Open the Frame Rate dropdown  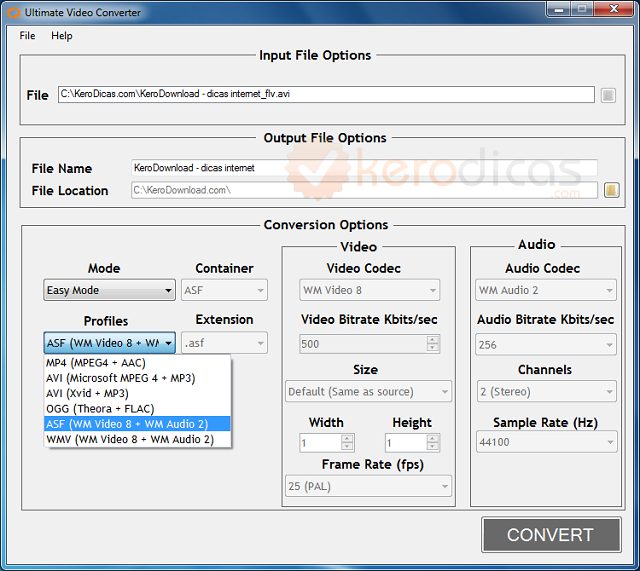click(x=369, y=486)
